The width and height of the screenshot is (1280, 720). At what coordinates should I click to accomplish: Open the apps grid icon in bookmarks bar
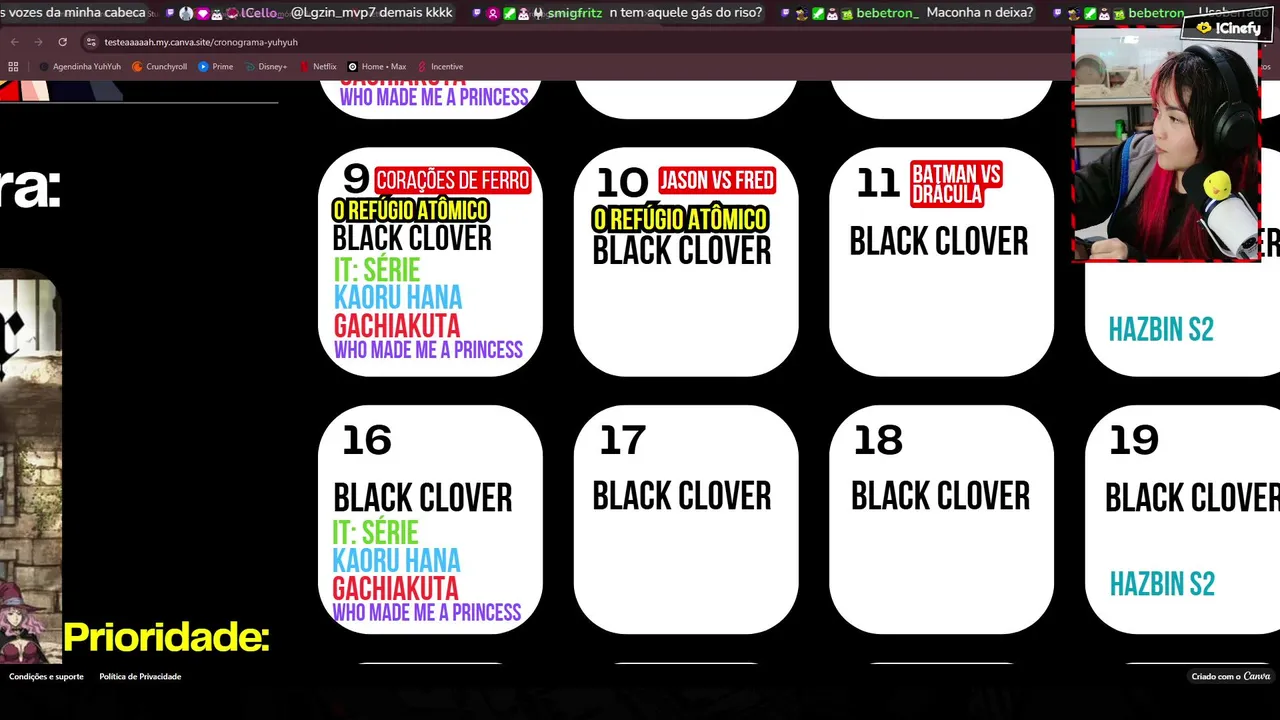[13, 67]
